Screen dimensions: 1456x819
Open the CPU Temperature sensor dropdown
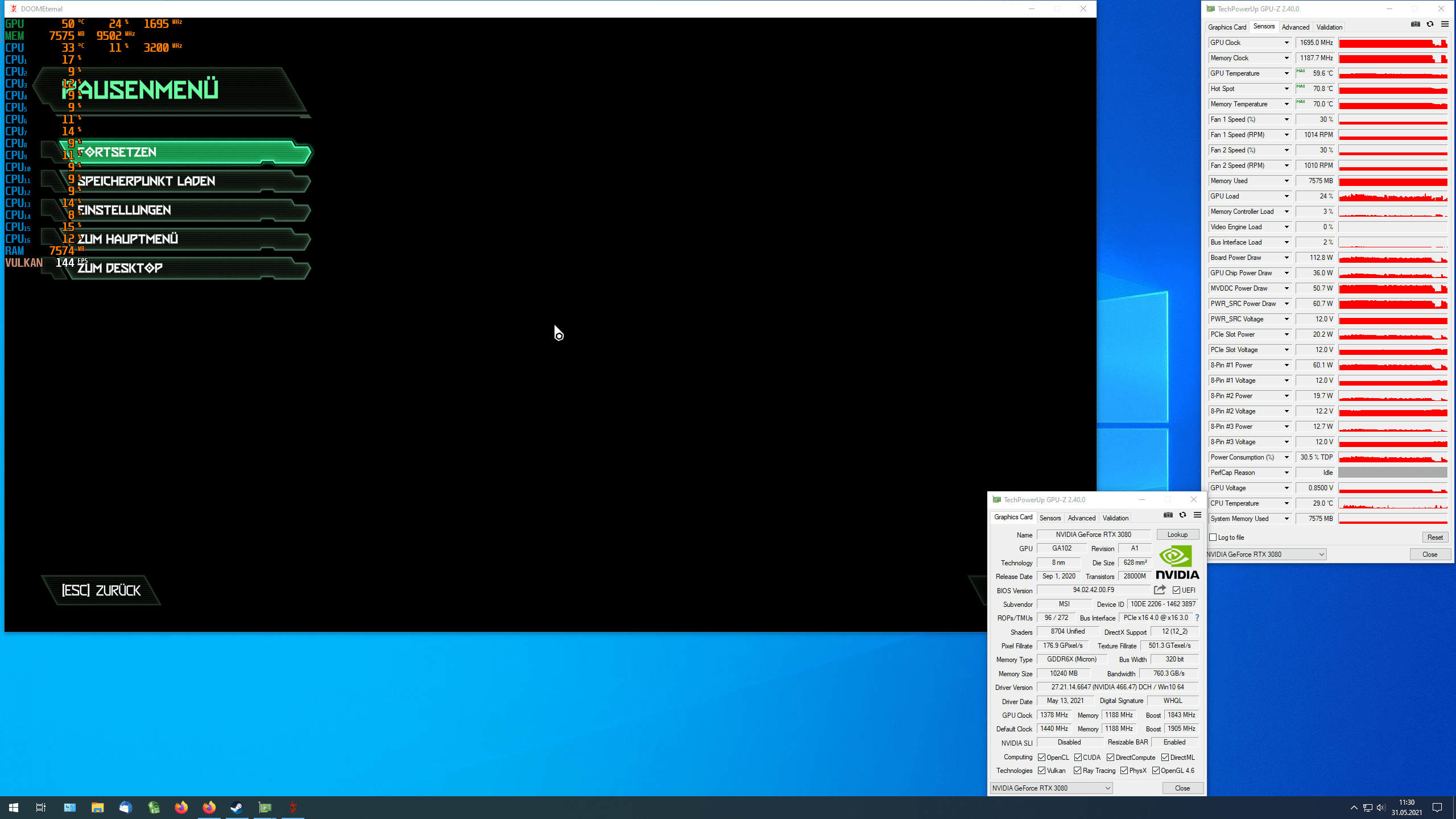[x=1287, y=503]
